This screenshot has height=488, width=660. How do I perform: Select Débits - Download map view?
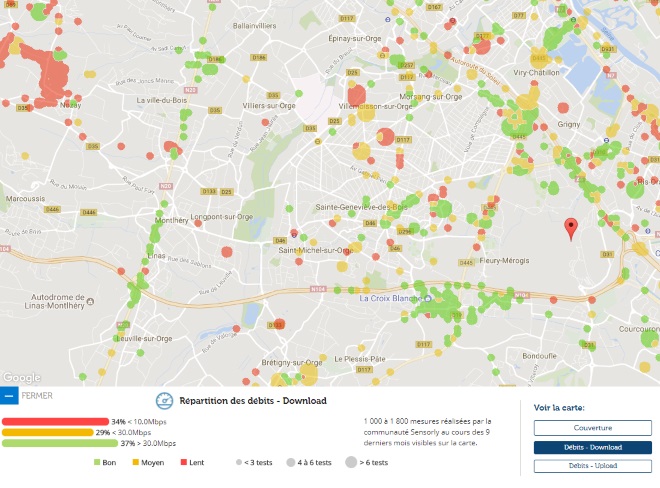tap(585, 447)
